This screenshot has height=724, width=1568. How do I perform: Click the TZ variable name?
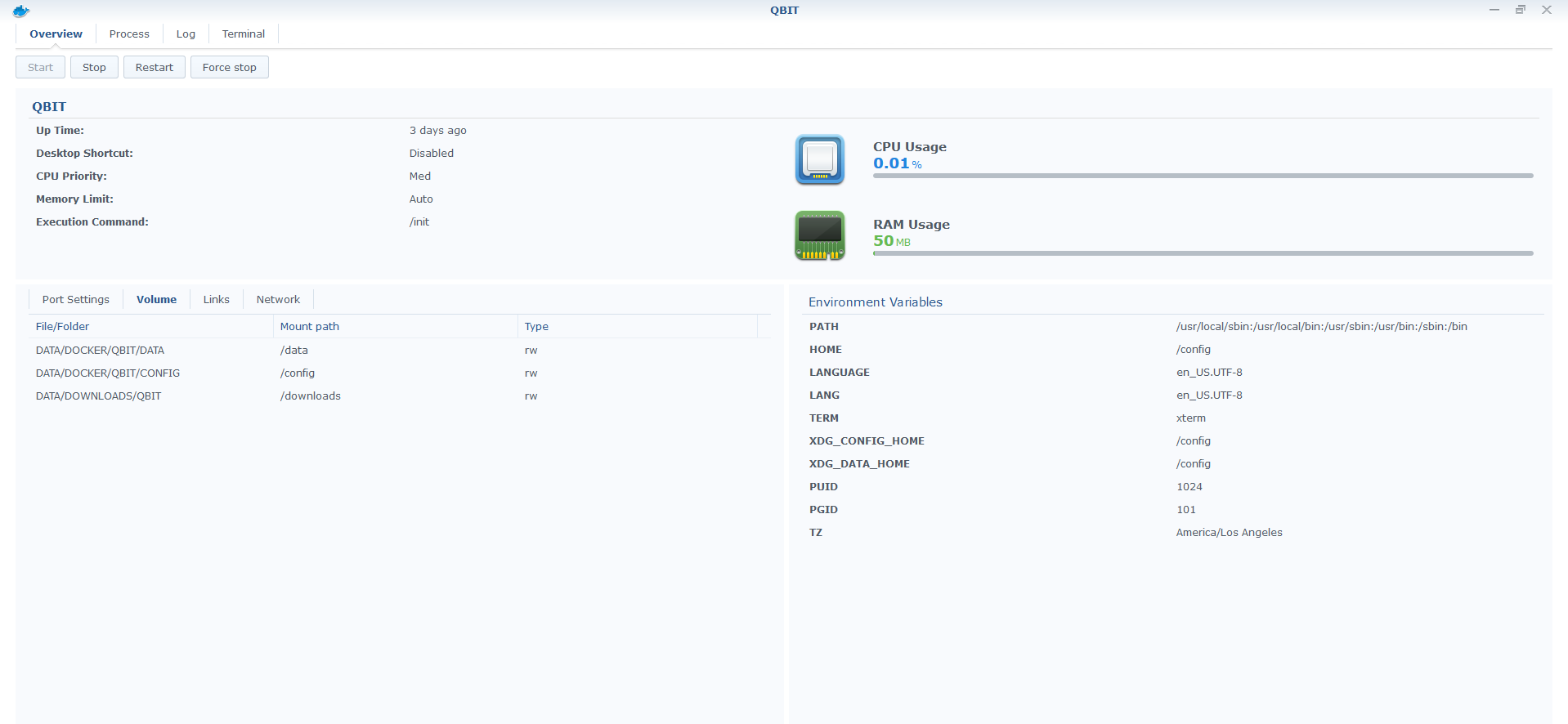(x=816, y=532)
